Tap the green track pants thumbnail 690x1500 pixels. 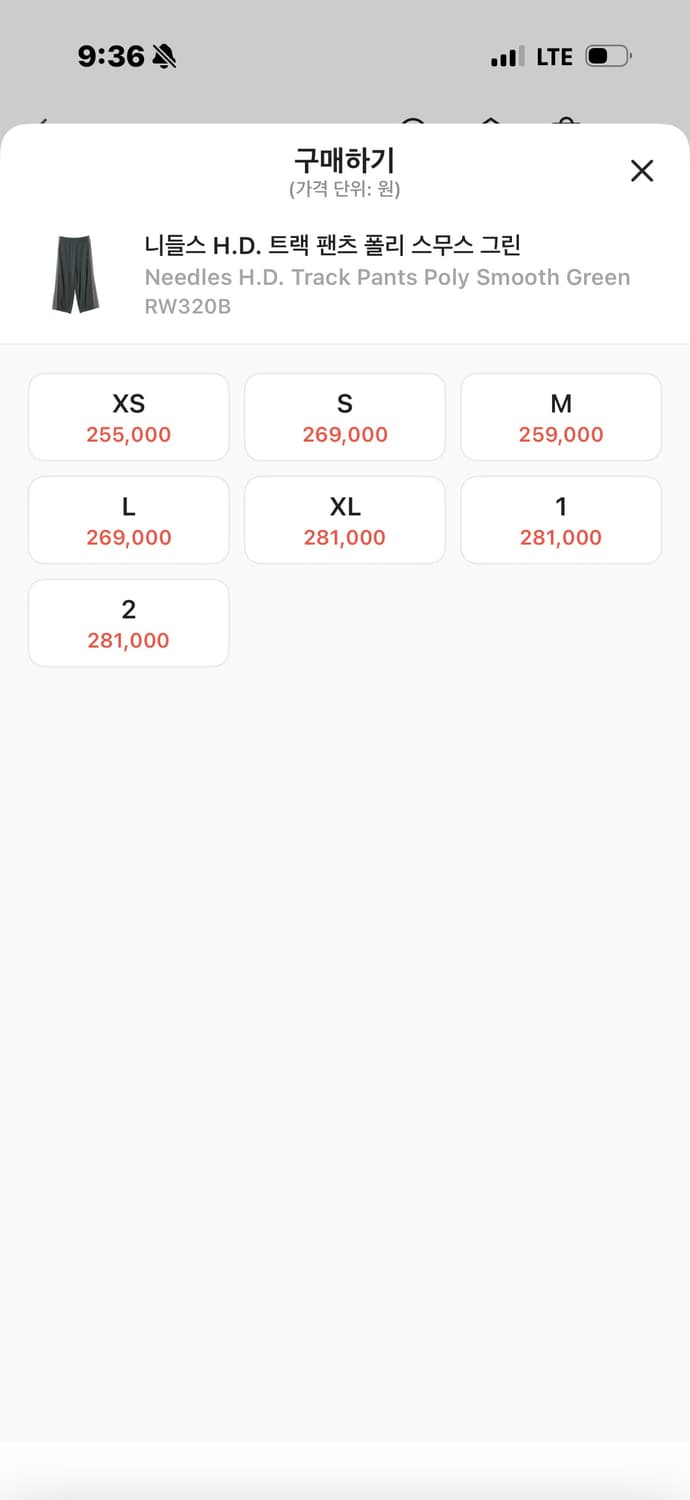click(75, 275)
